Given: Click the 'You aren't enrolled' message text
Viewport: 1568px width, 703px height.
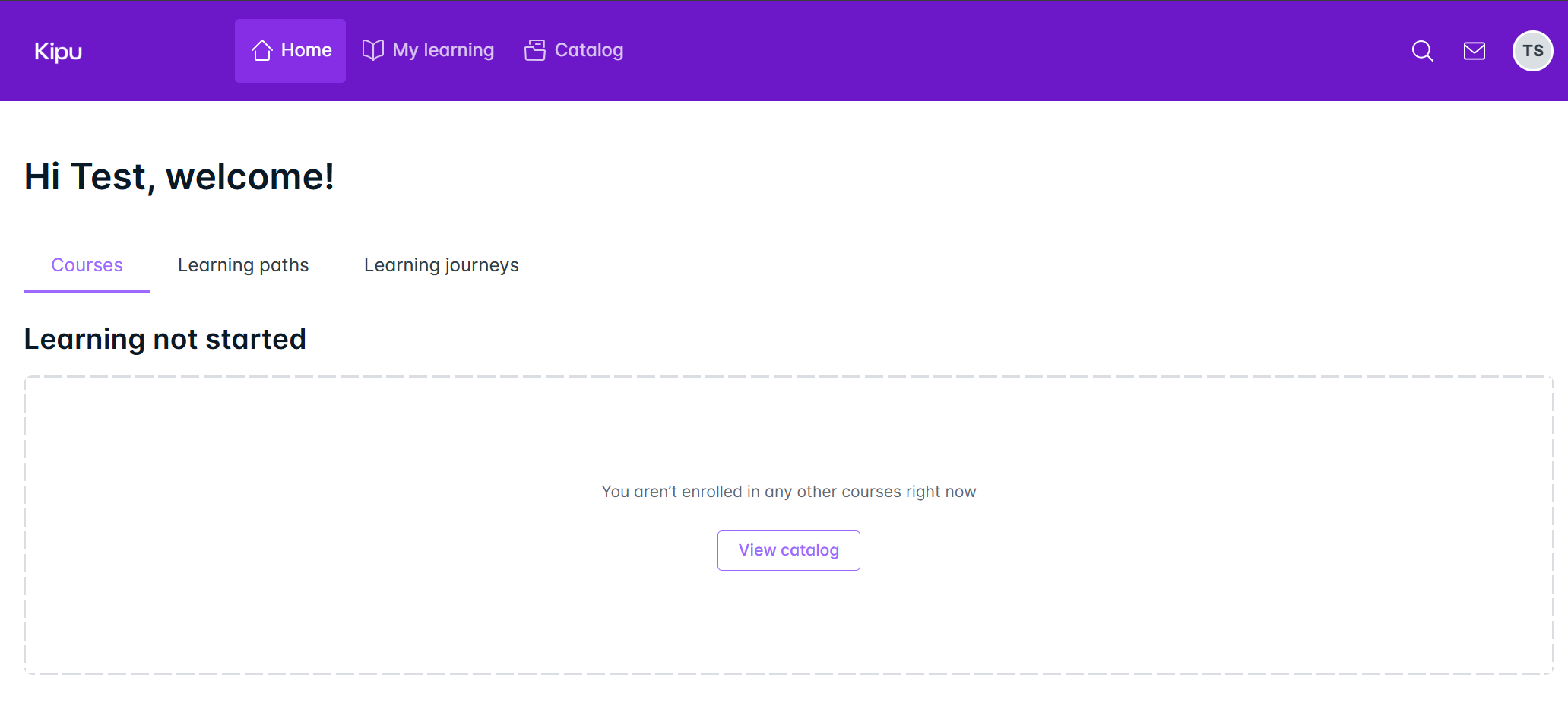Looking at the screenshot, I should tap(788, 492).
